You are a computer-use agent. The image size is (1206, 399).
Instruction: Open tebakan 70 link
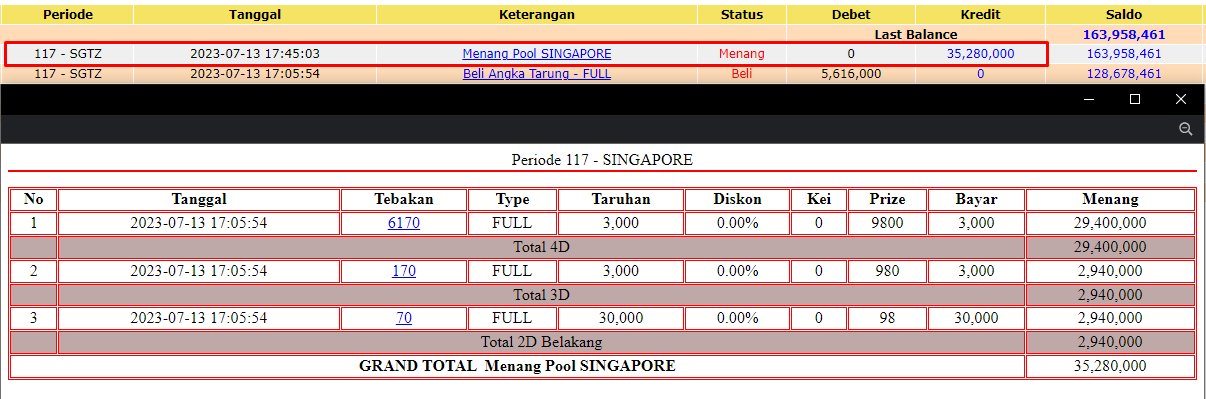[x=404, y=318]
